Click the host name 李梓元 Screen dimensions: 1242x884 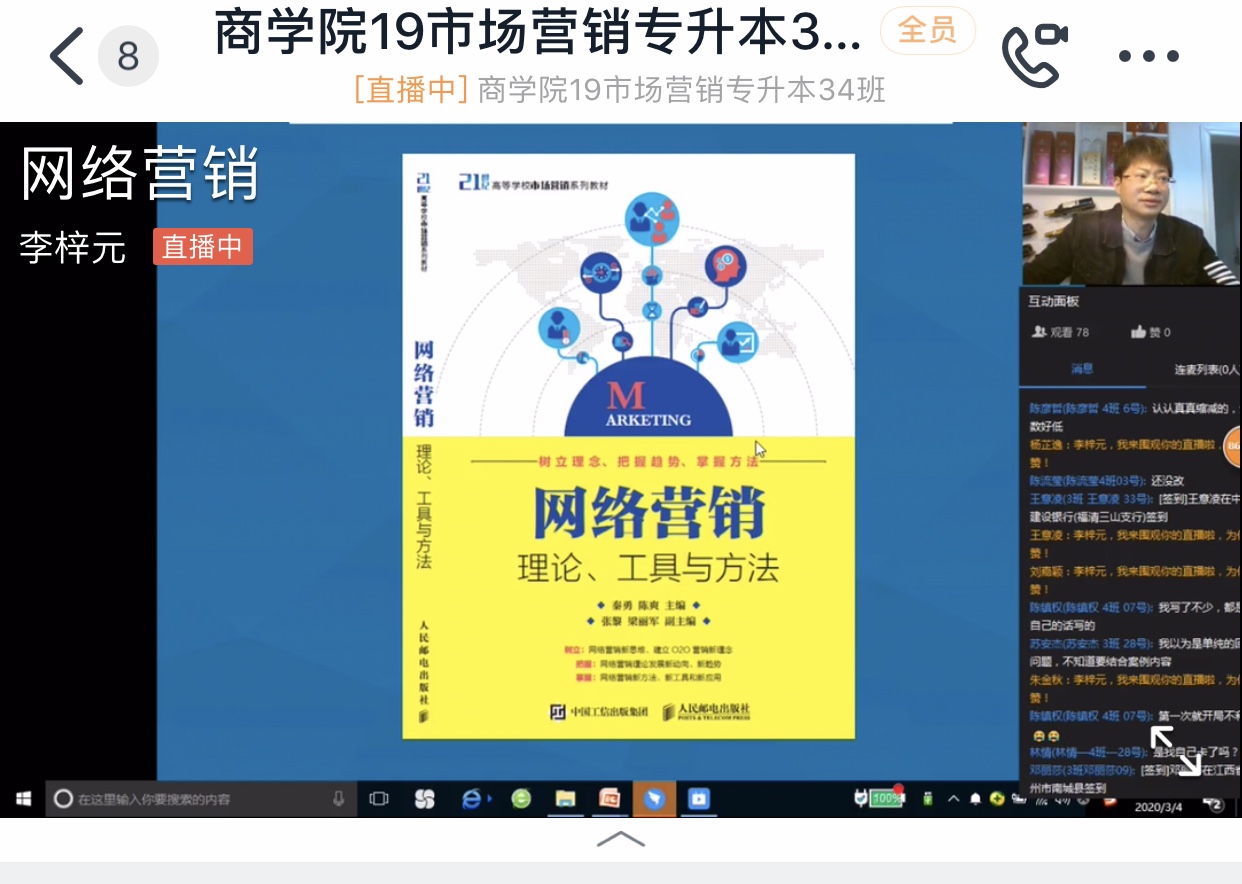pyautogui.click(x=73, y=247)
